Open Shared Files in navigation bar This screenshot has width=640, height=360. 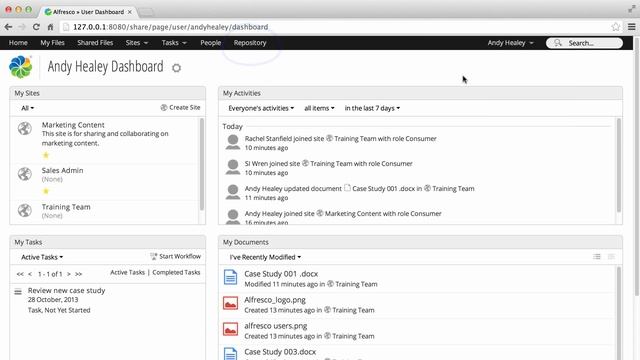pos(95,42)
